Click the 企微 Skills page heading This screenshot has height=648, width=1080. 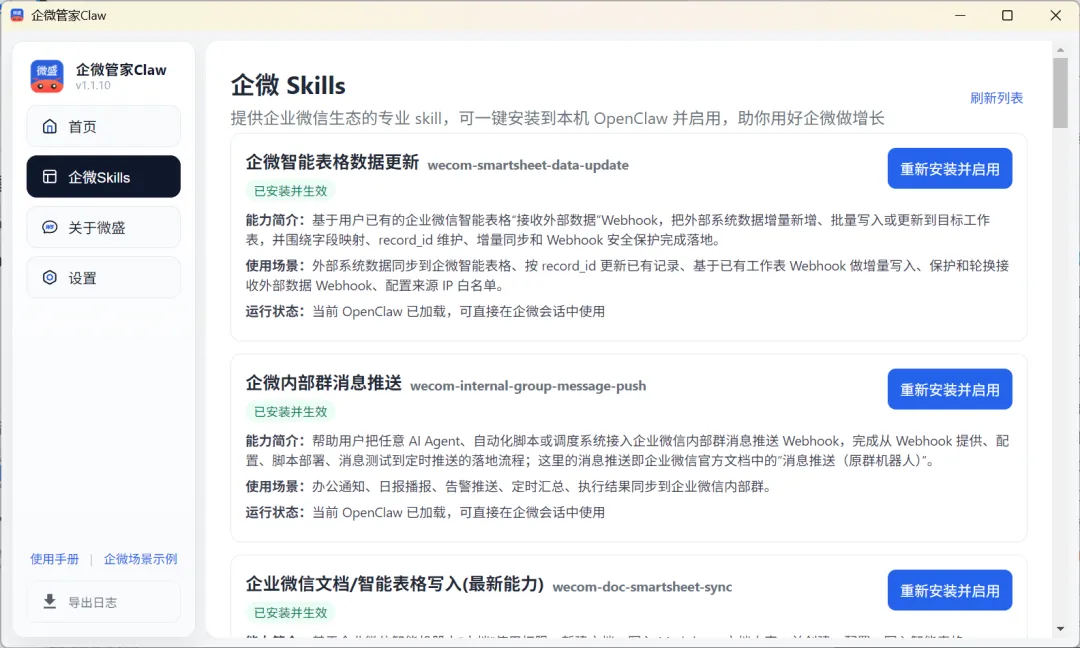pos(288,85)
